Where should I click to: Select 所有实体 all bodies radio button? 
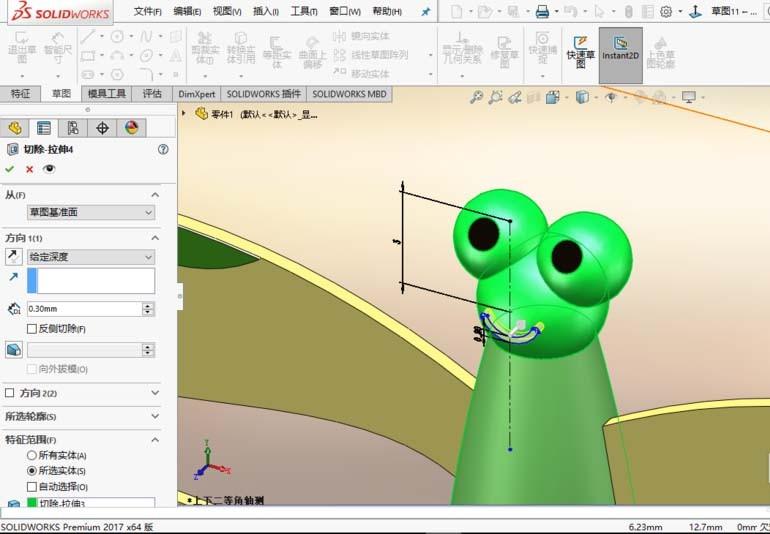tap(32, 455)
